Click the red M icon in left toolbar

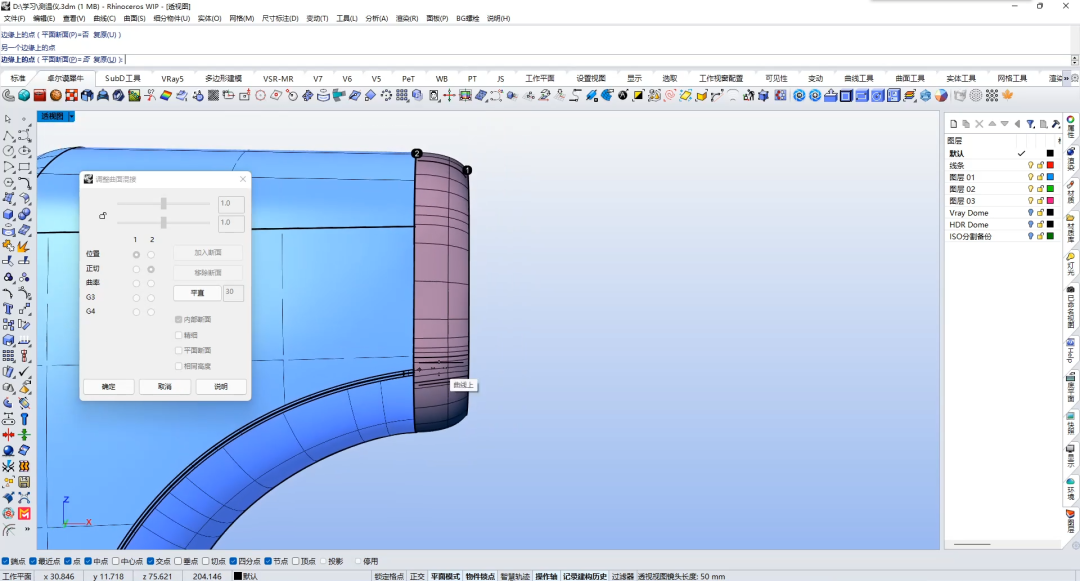24,514
